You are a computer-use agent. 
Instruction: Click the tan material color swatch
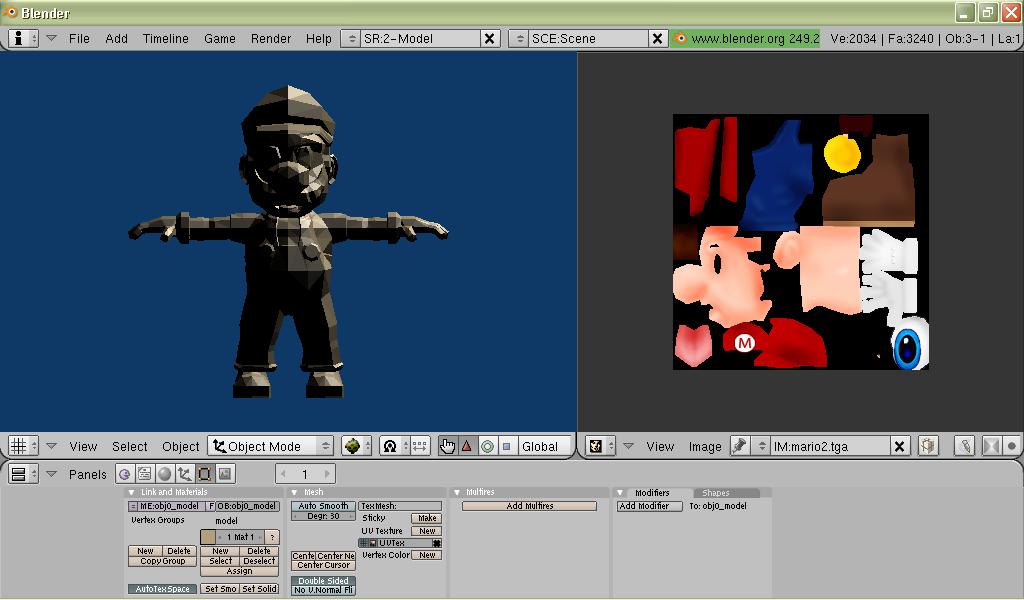pyautogui.click(x=208, y=537)
